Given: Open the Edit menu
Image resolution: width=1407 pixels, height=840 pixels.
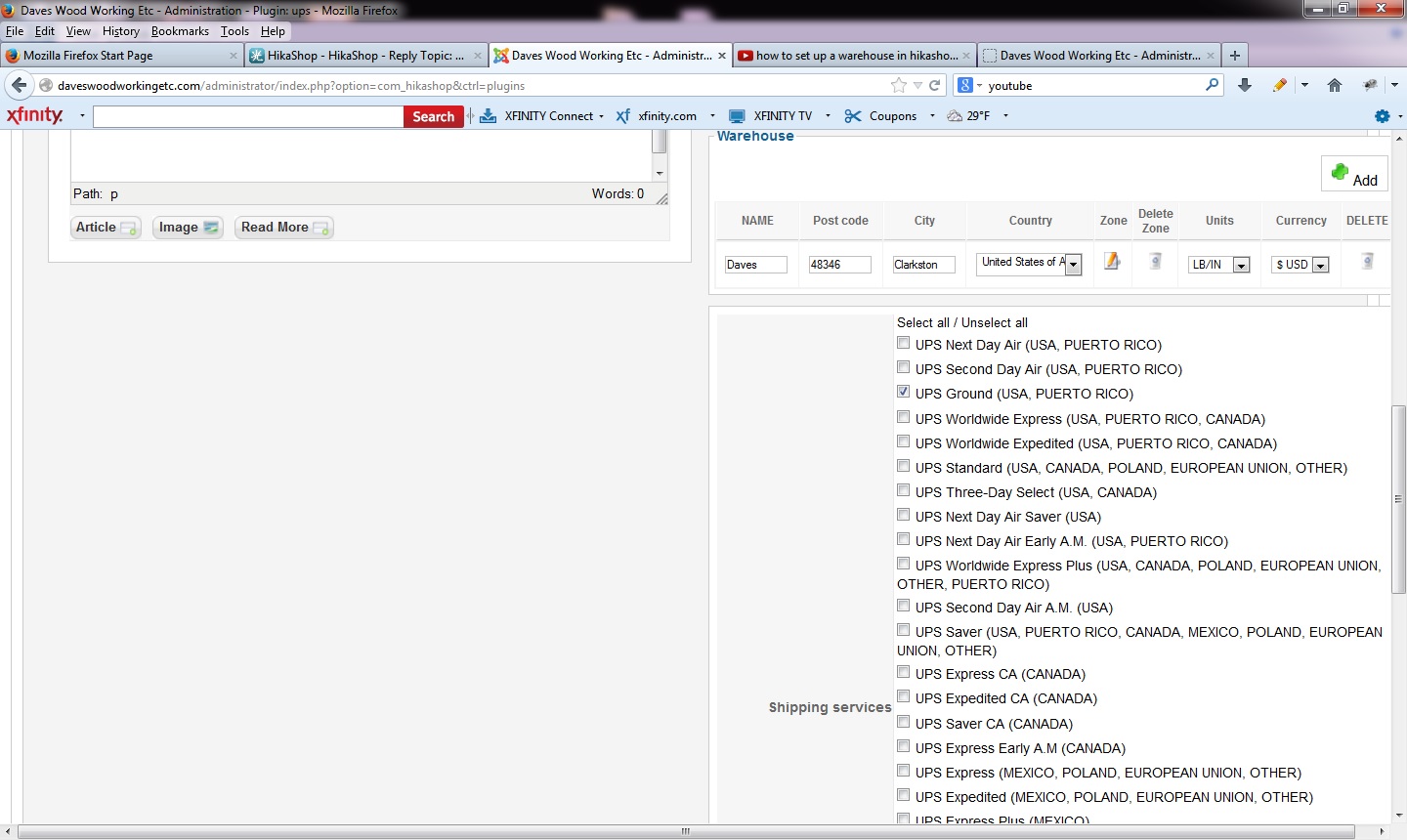Looking at the screenshot, I should (x=45, y=31).
